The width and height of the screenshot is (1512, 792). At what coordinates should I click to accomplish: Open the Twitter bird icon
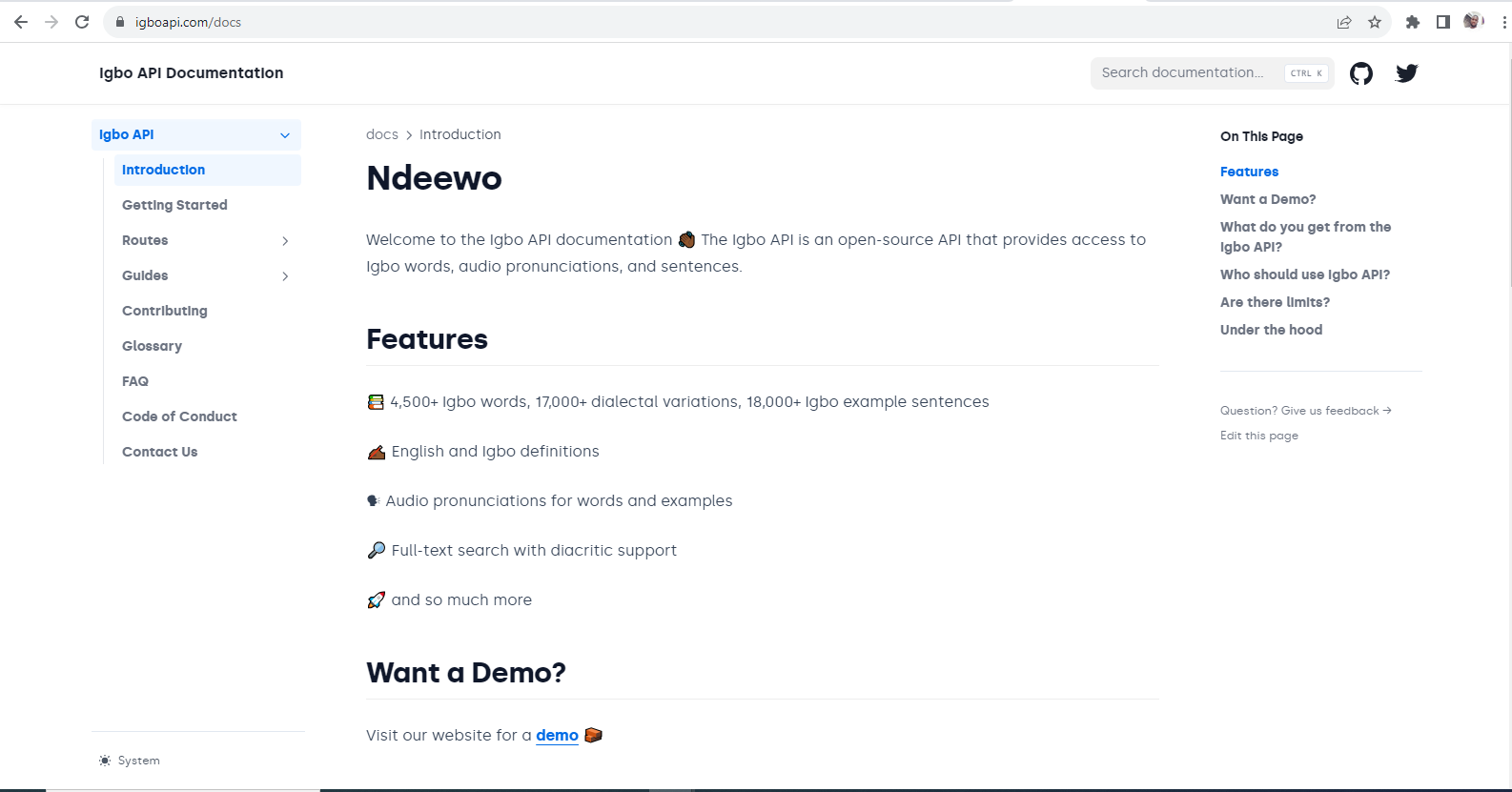1406,73
